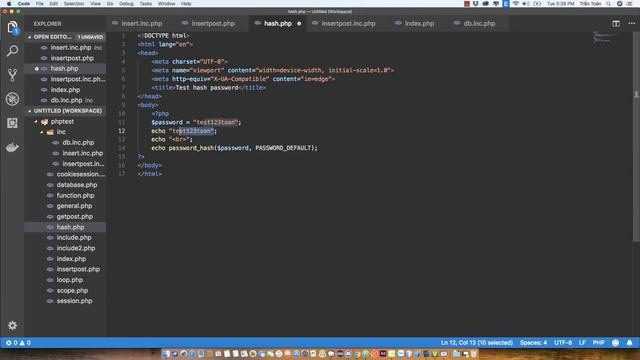640x360 pixels.
Task: Open the Go menu
Action: coord(110,4)
